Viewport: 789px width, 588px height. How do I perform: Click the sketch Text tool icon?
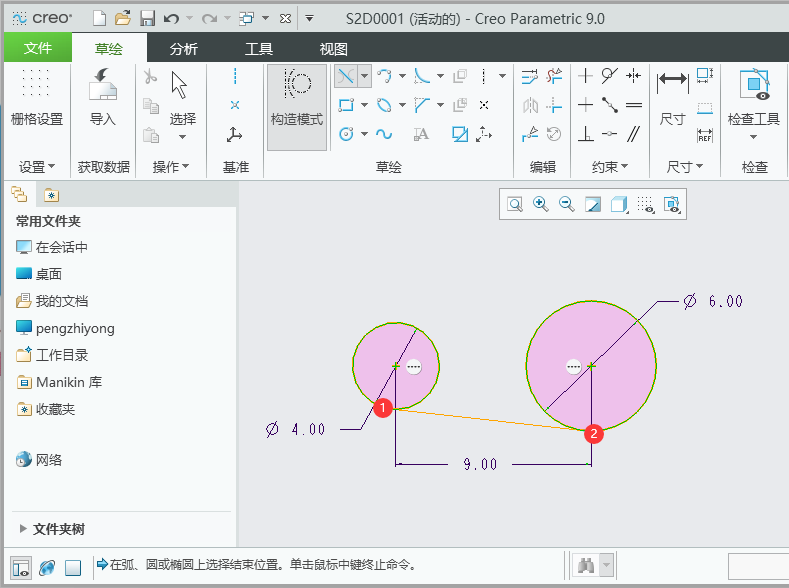pos(421,134)
